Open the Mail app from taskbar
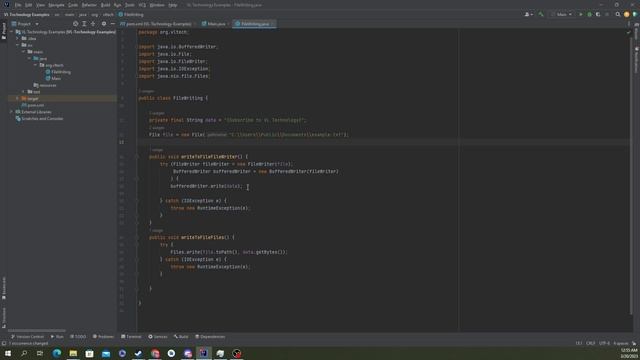This screenshot has height=360, width=640. coord(106,353)
